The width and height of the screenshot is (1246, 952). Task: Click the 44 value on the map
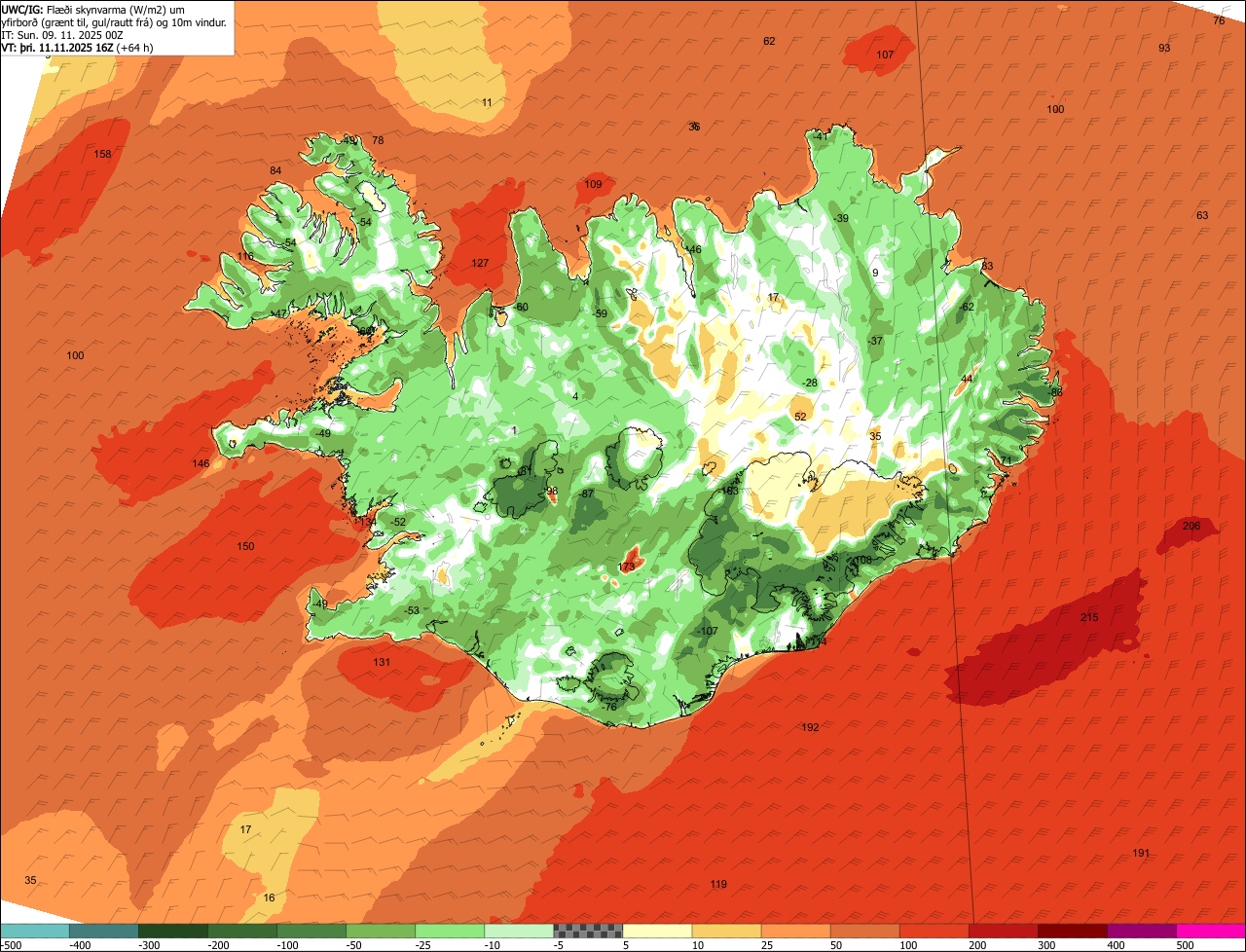(x=967, y=379)
